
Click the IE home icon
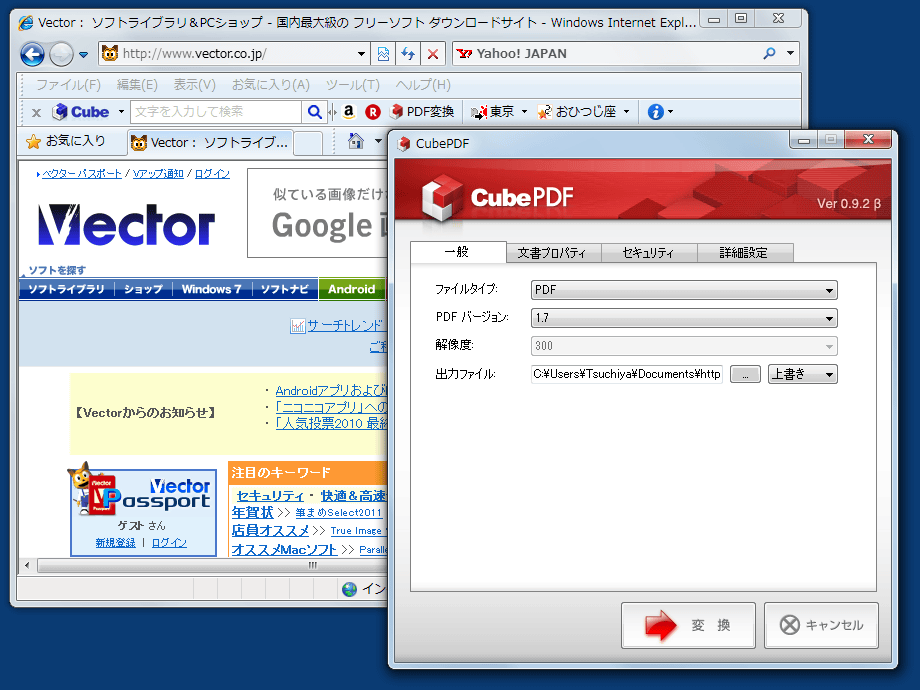point(356,141)
